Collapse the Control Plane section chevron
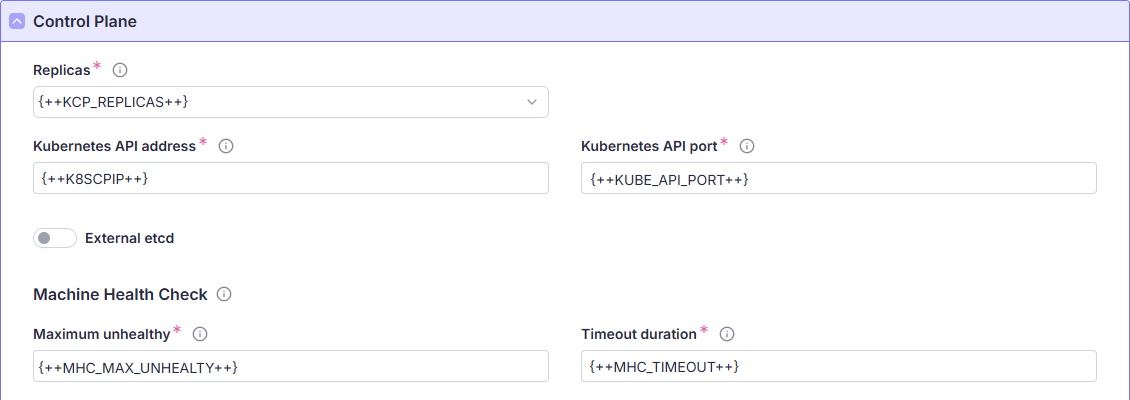The width and height of the screenshot is (1130, 400). coord(17,21)
